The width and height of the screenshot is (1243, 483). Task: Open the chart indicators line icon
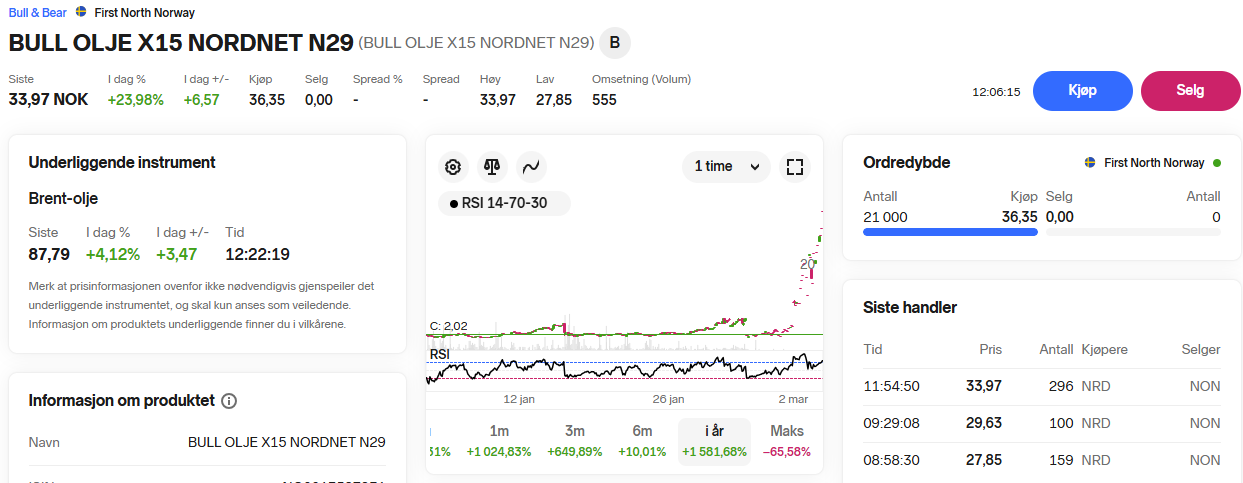click(530, 167)
